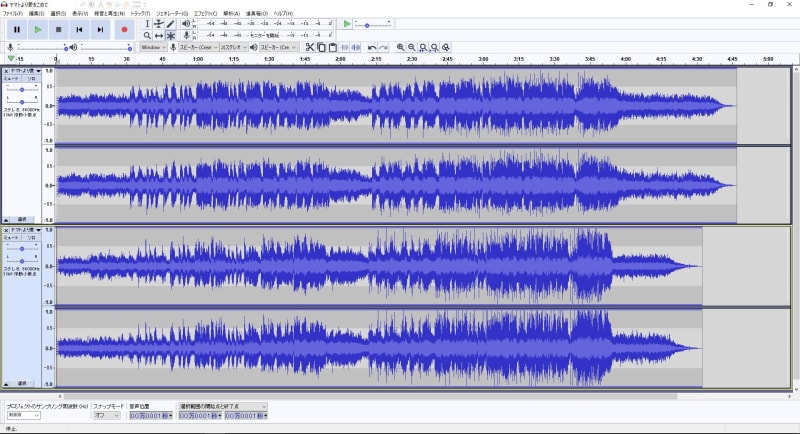
Task: Collapse the second track using arrow
Action: (x=6, y=383)
